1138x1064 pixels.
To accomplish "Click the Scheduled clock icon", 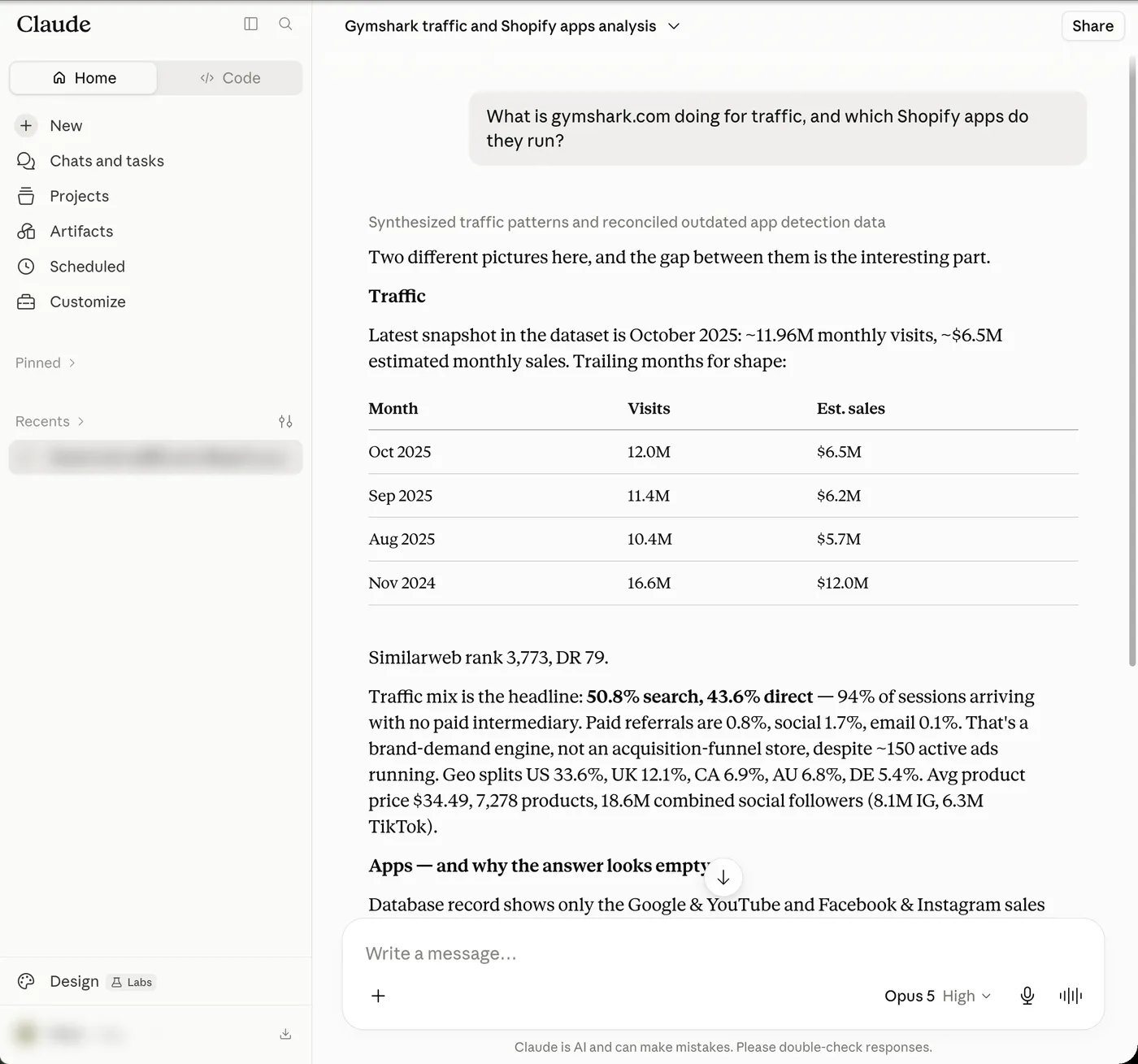I will pyautogui.click(x=26, y=267).
